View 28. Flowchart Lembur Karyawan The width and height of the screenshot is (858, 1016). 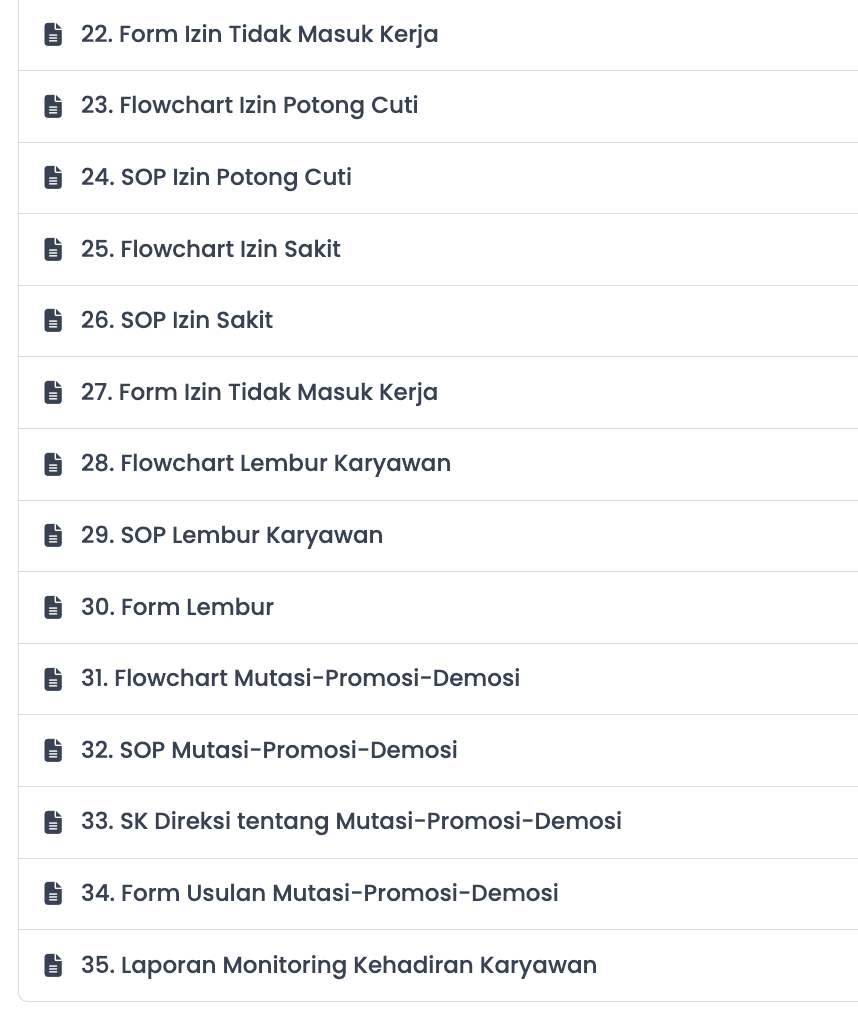tap(438, 465)
